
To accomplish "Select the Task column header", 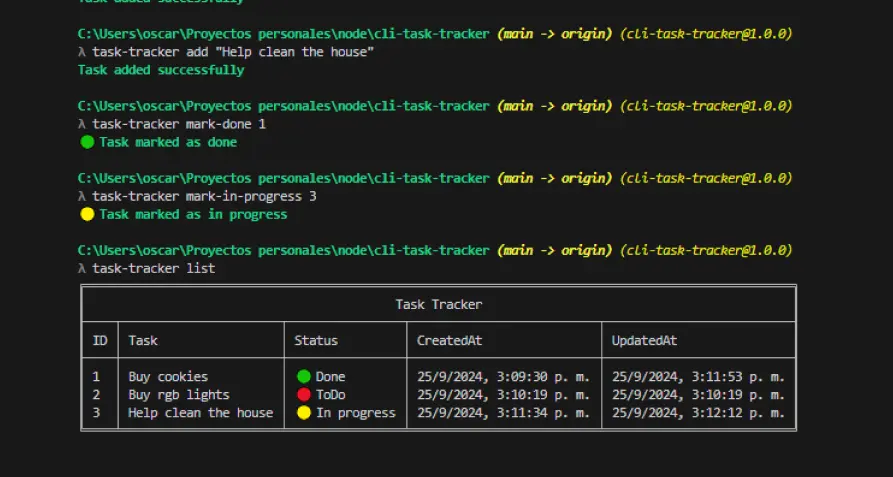I will (143, 340).
